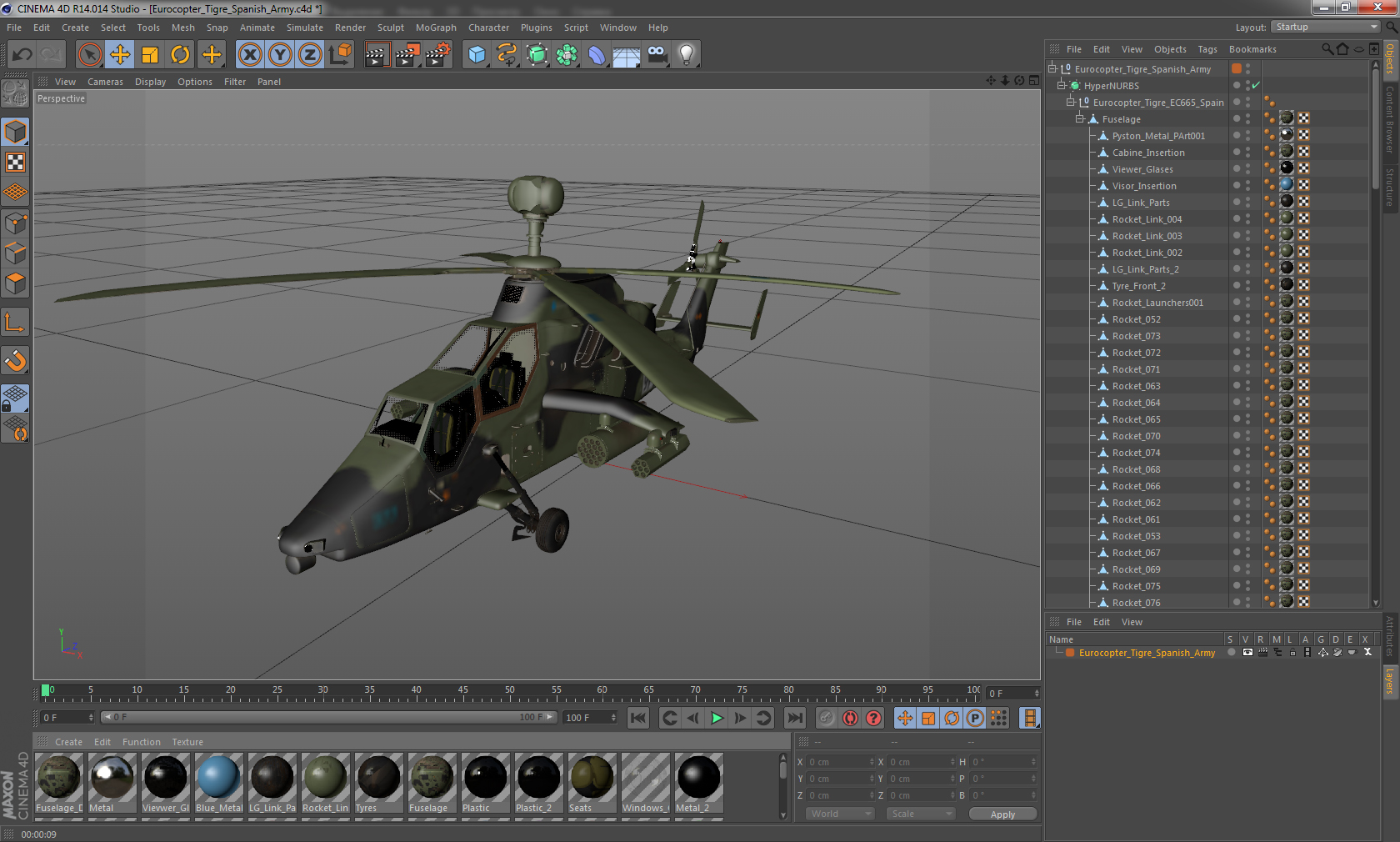1400x842 pixels.
Task: Open Cameras menu in viewport
Action: 105,82
